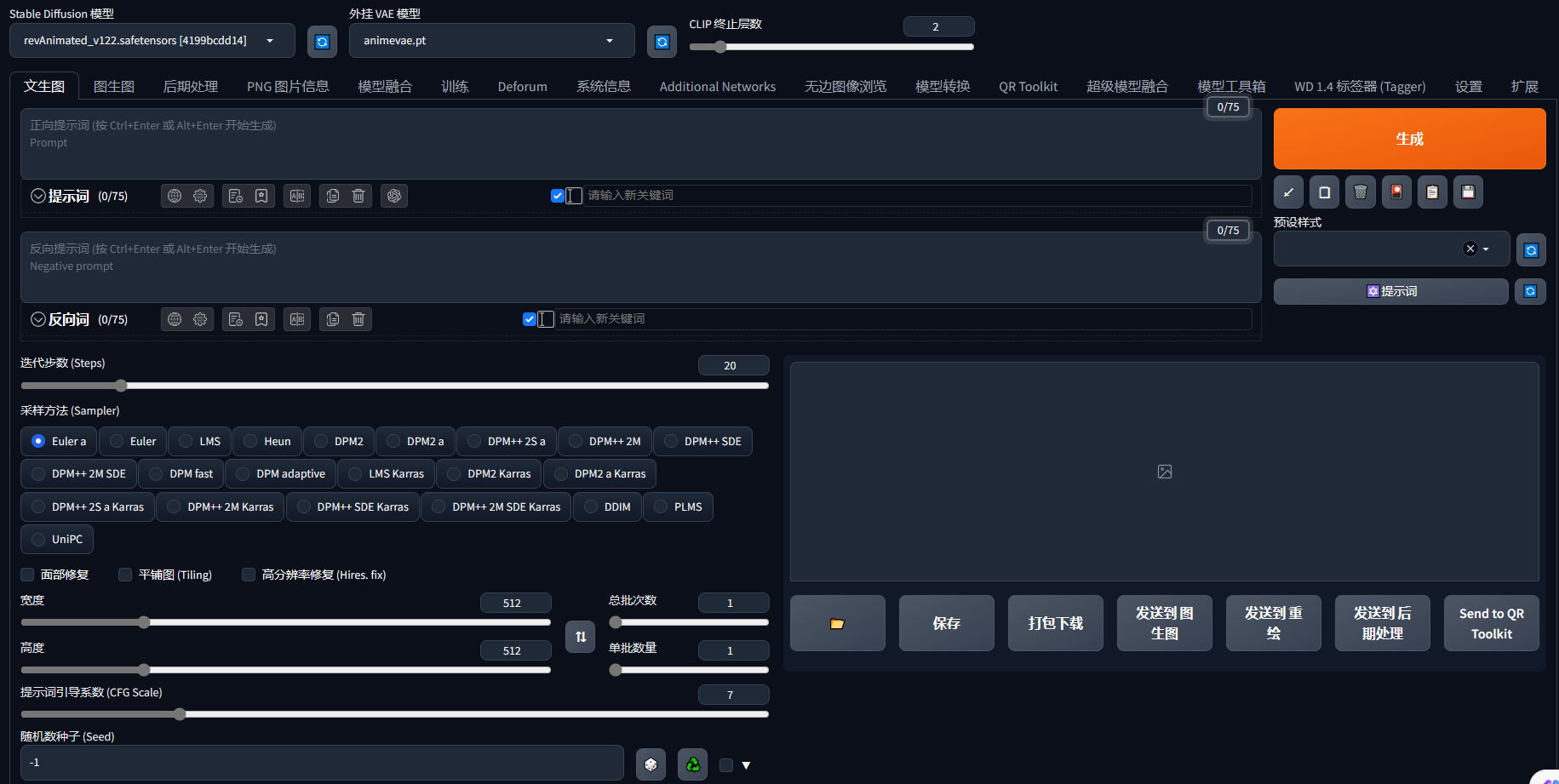
Task: Open favorites bookmark in 提示词 toolbar
Action: point(261,196)
